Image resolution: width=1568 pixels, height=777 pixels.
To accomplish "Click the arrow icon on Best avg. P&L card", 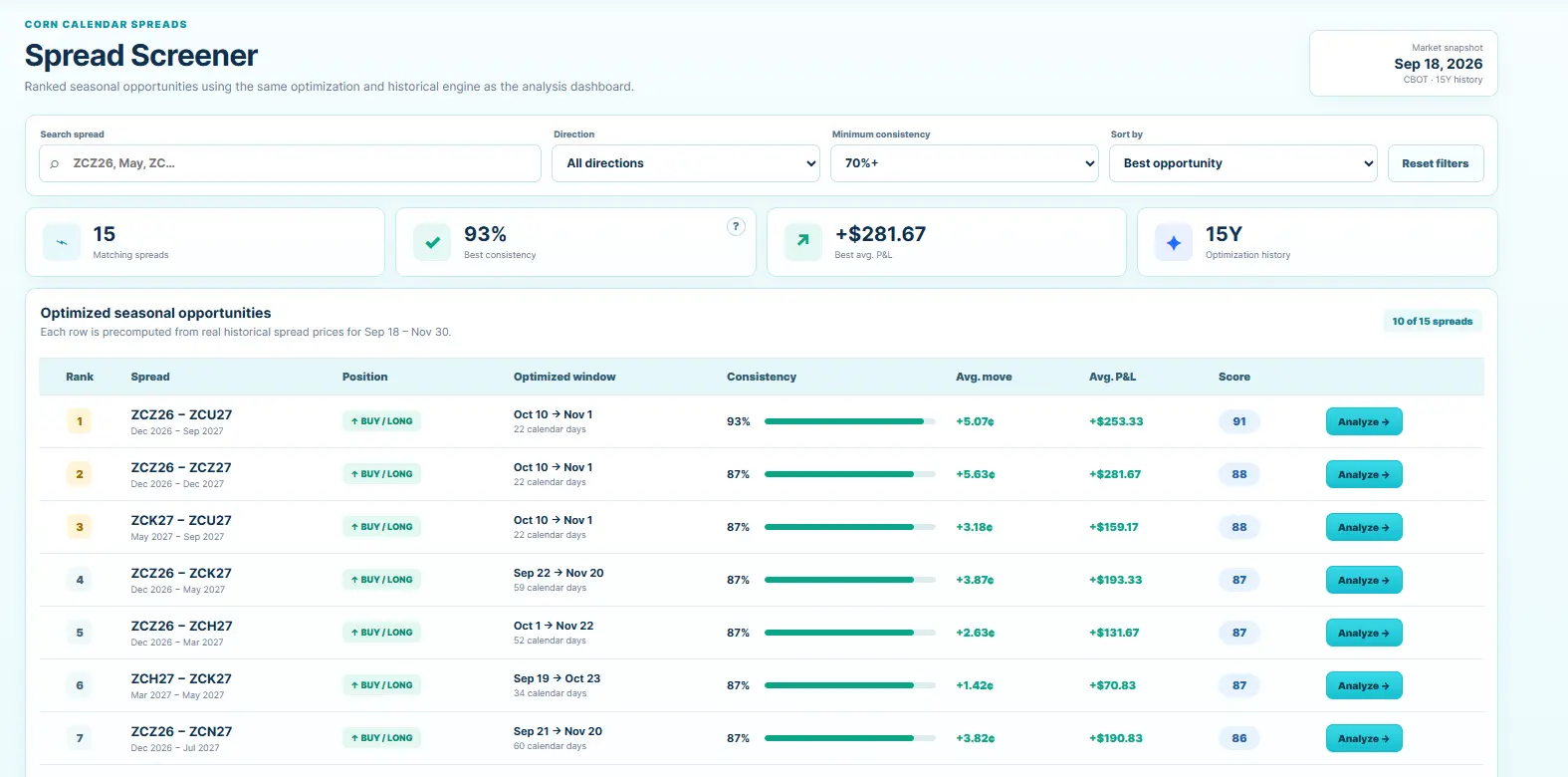I will pyautogui.click(x=803, y=242).
